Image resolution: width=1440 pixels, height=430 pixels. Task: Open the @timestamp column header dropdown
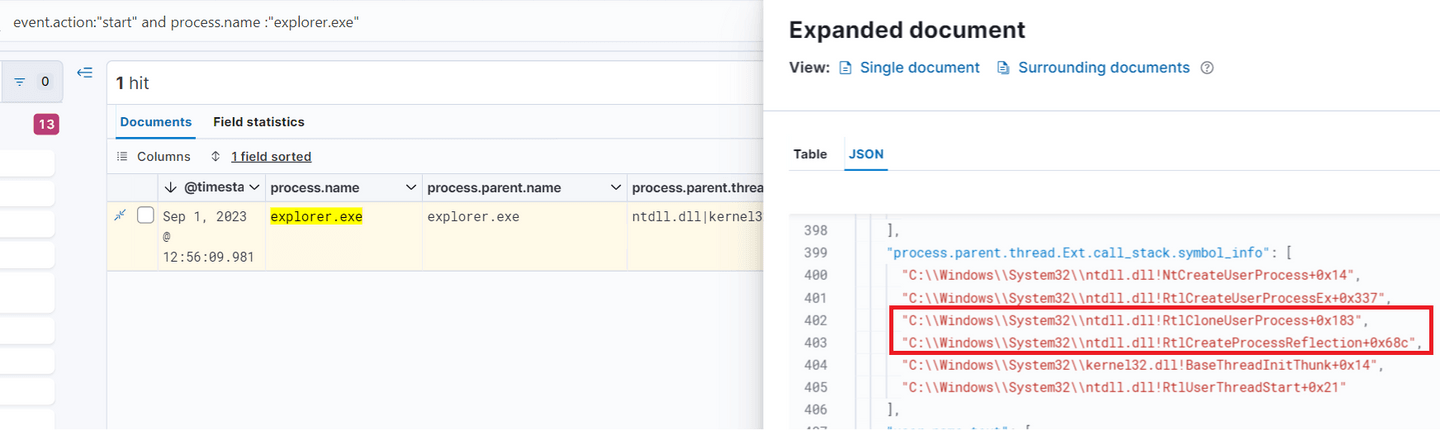point(254,188)
